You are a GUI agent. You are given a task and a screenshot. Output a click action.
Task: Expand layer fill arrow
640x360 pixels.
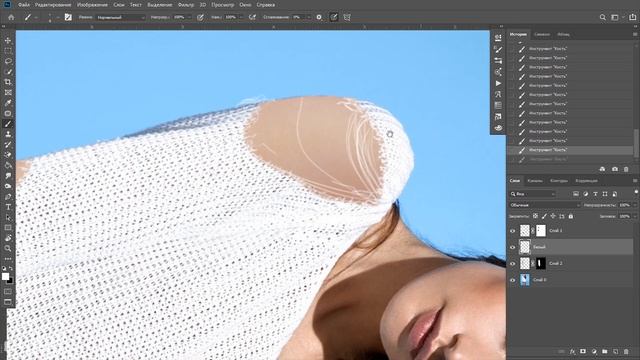(x=635, y=216)
